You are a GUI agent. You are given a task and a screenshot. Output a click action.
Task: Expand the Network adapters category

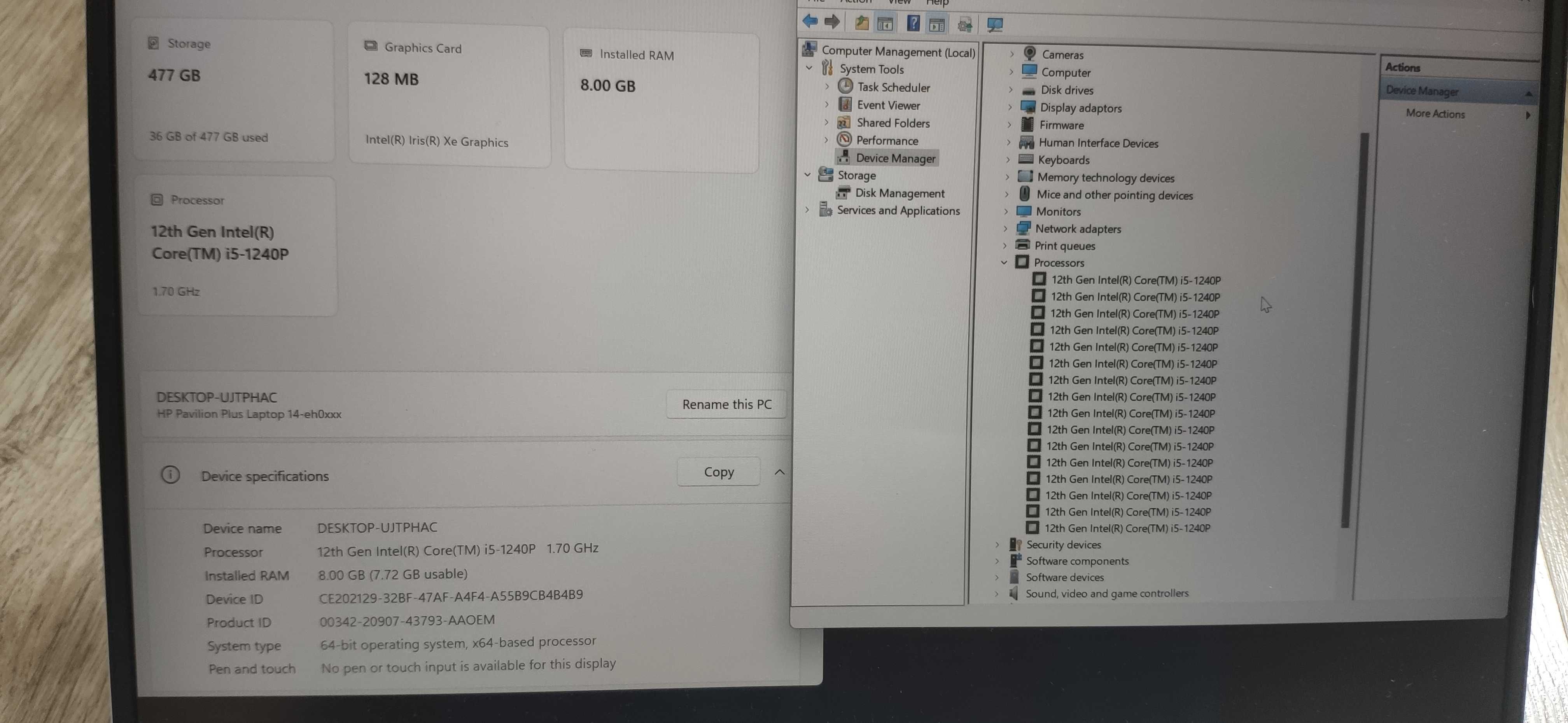point(1005,228)
